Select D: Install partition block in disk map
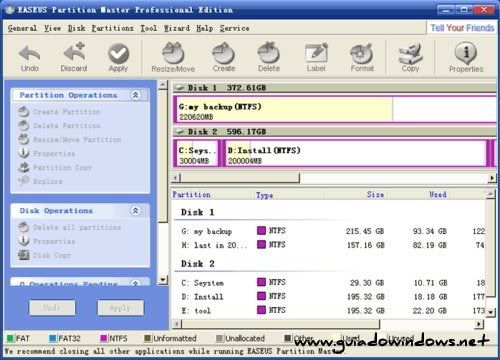The image size is (500, 360). click(355, 153)
